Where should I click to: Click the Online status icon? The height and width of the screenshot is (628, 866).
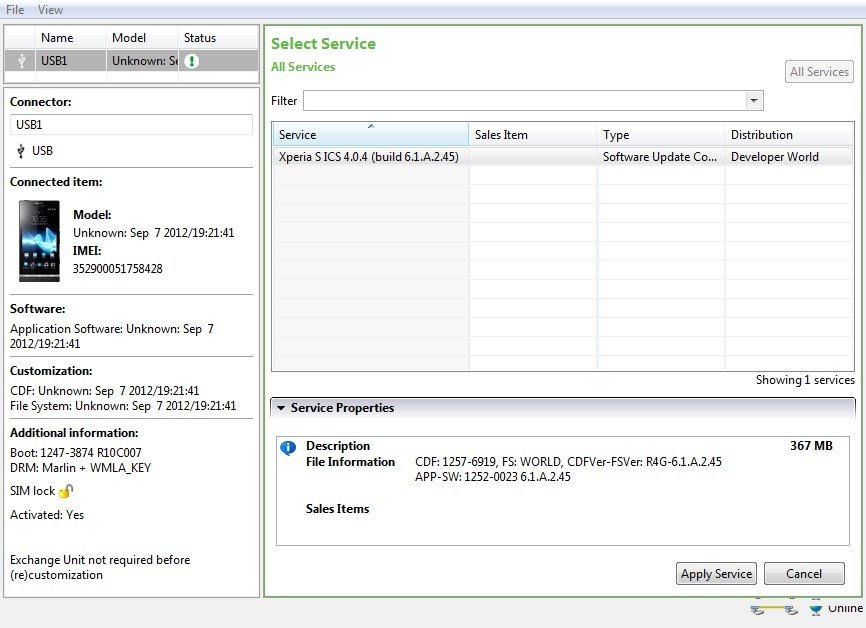coord(816,609)
